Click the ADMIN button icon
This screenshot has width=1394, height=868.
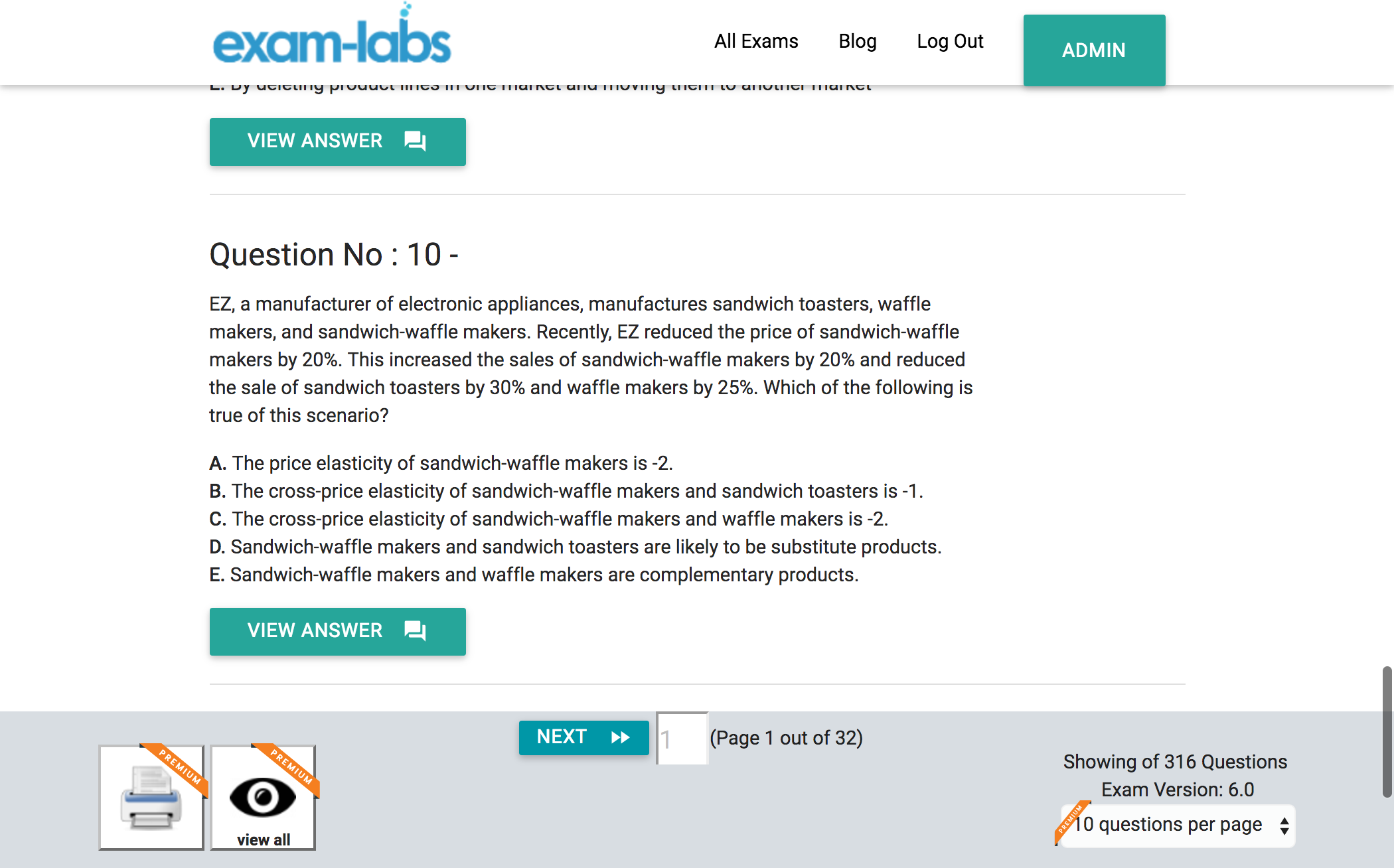(1093, 50)
